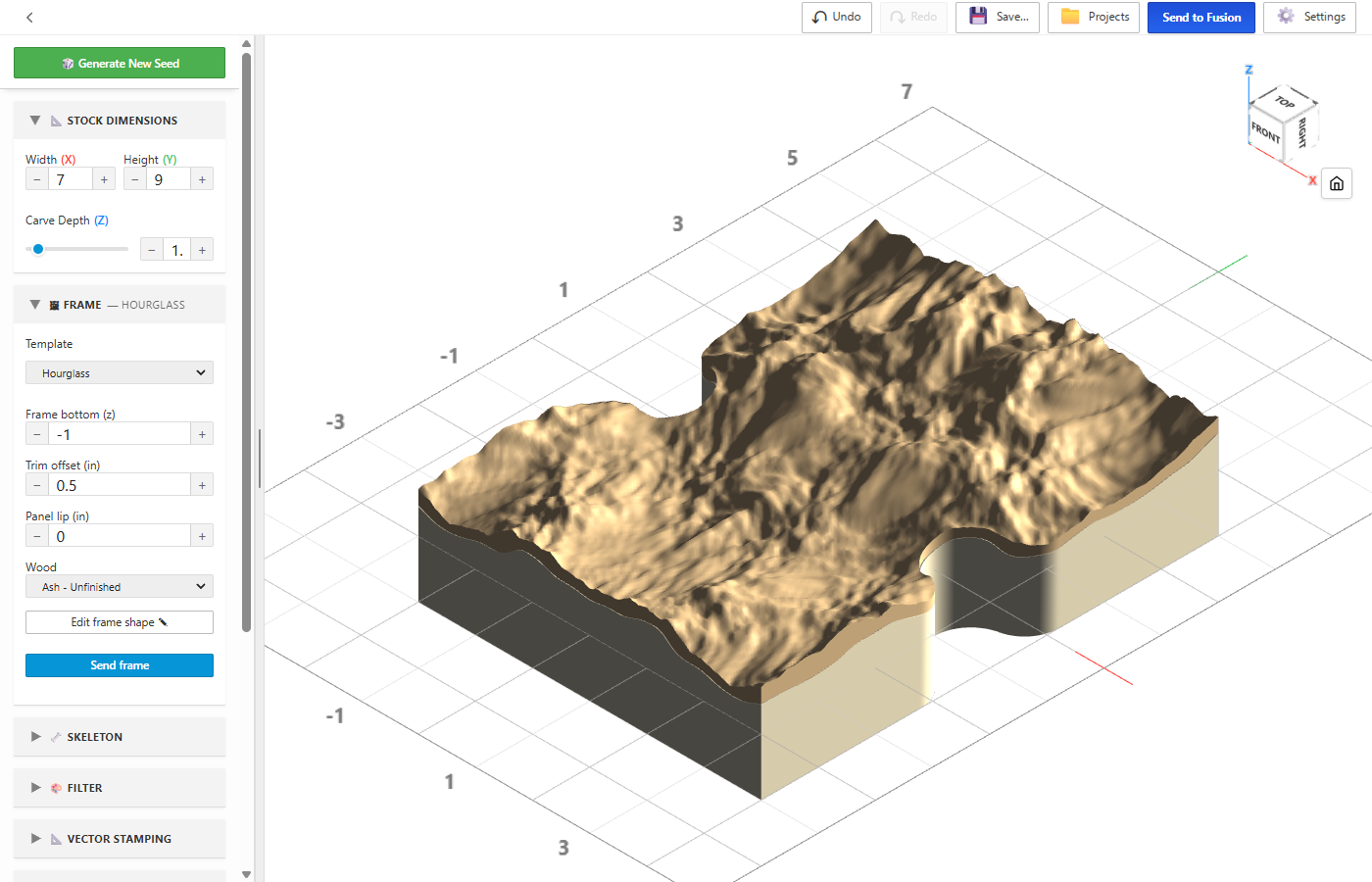
Task: Click the Send frame button
Action: [x=120, y=665]
